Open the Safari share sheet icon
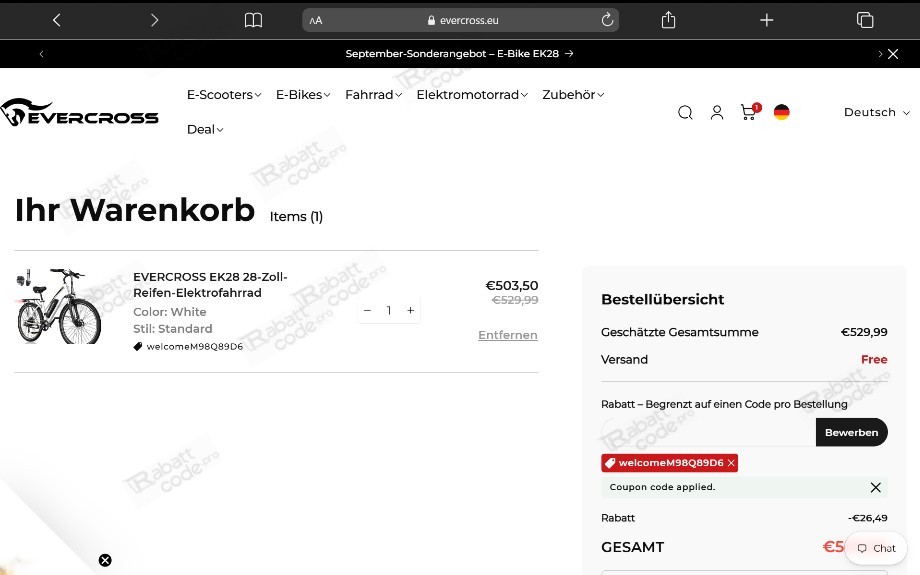 [668, 20]
